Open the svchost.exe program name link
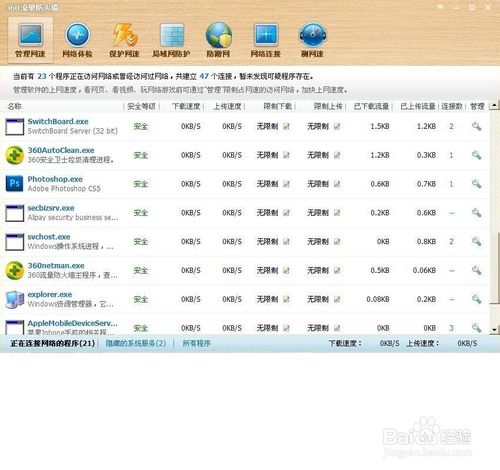This screenshot has height=470, width=500. click(49, 237)
